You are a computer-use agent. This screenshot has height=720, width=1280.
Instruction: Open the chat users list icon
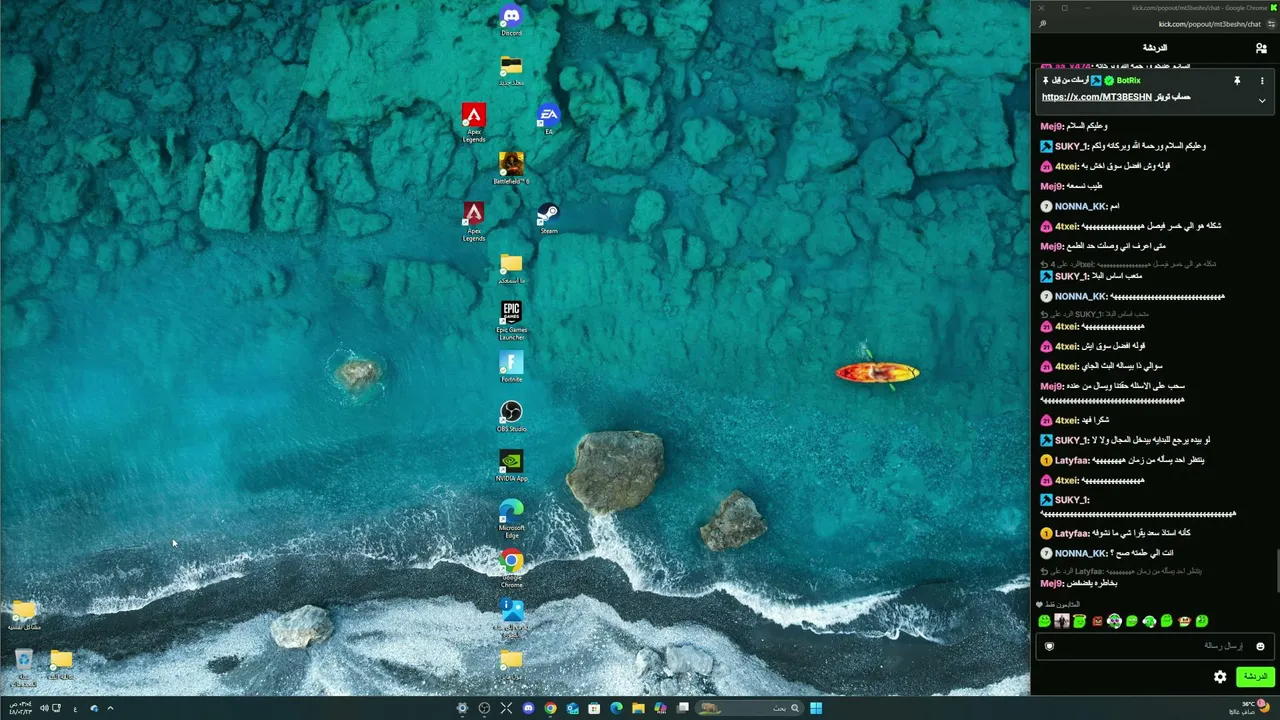[x=1261, y=48]
